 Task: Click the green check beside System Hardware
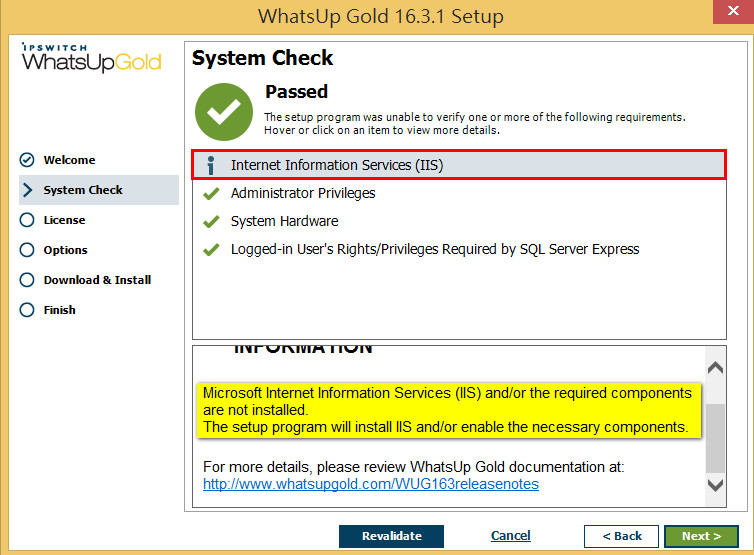point(211,221)
